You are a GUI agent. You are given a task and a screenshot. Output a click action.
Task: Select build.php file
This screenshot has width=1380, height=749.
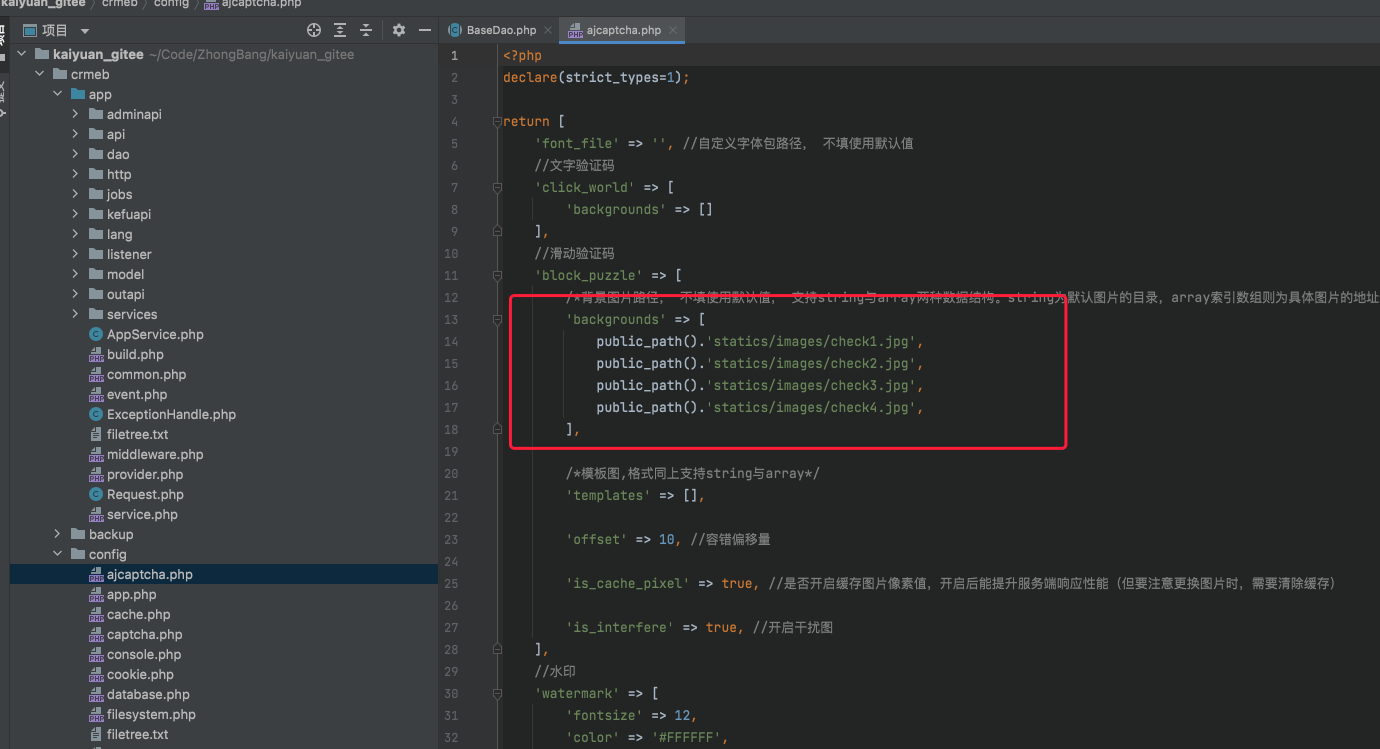[x=135, y=354]
